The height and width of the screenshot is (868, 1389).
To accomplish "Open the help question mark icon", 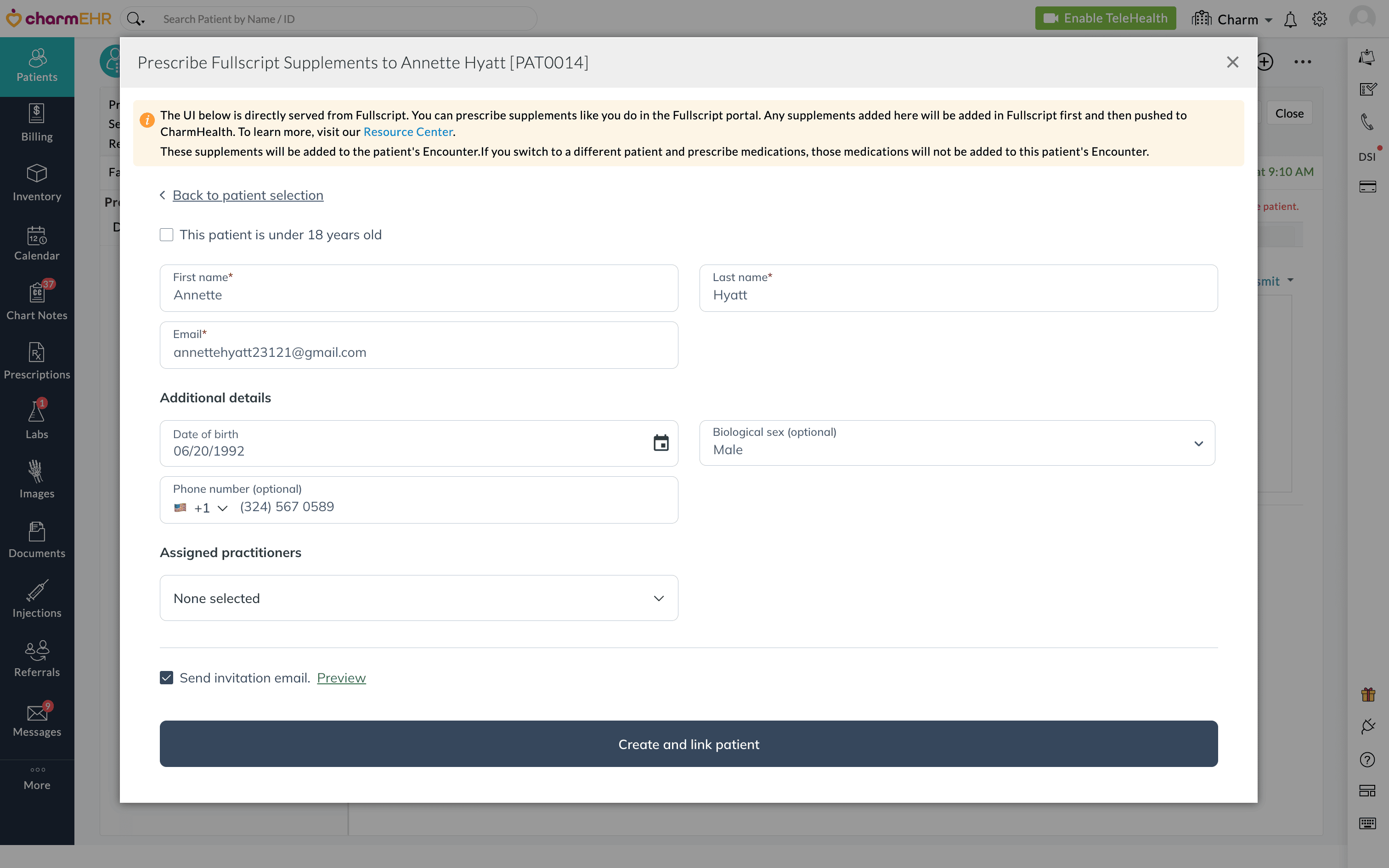I will point(1368,760).
